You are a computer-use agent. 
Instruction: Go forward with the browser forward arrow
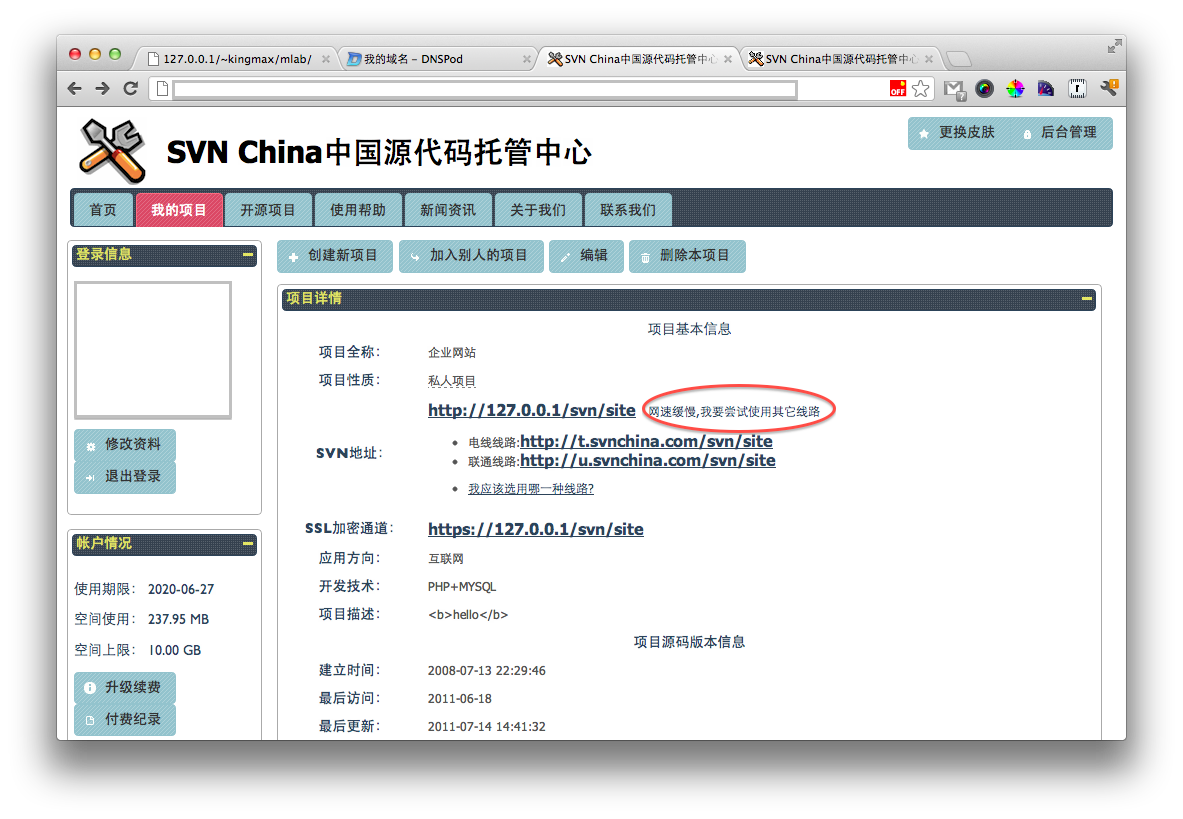pos(103,89)
